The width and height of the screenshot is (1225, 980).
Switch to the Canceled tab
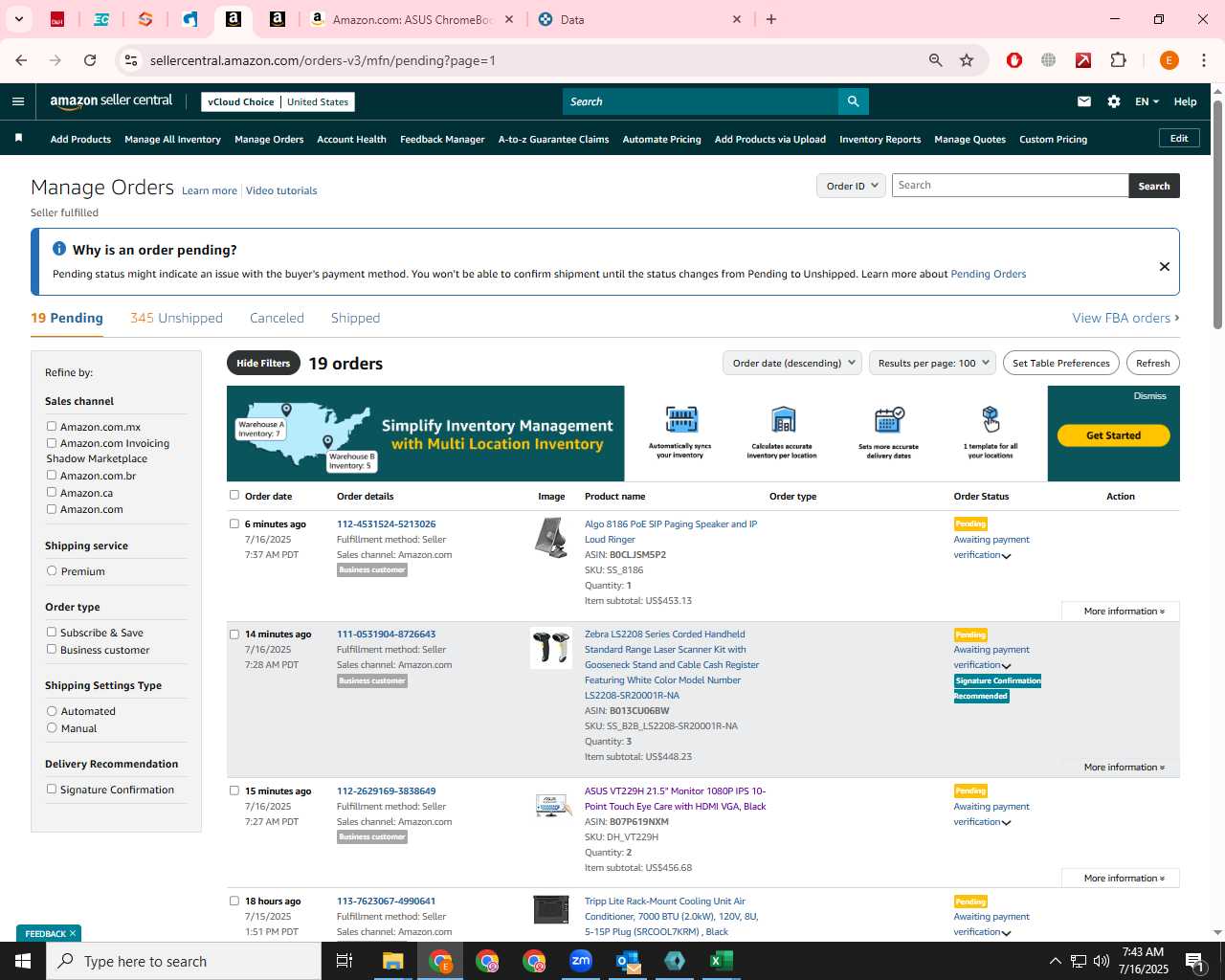pos(277,318)
